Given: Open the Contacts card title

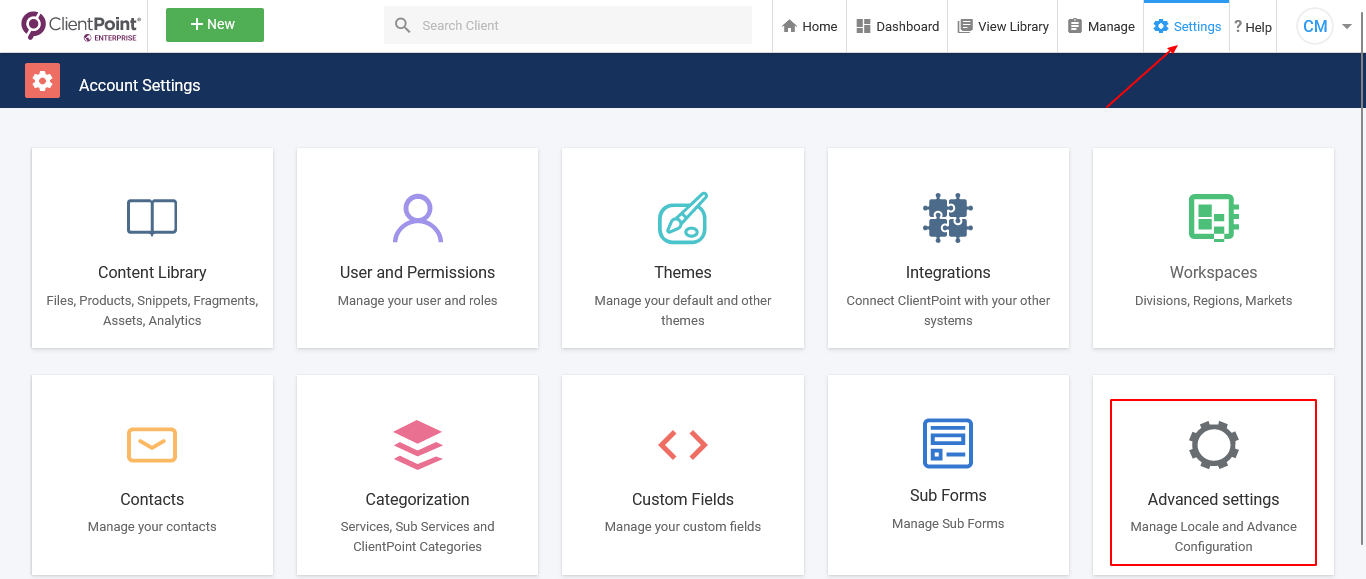Looking at the screenshot, I should tap(152, 499).
